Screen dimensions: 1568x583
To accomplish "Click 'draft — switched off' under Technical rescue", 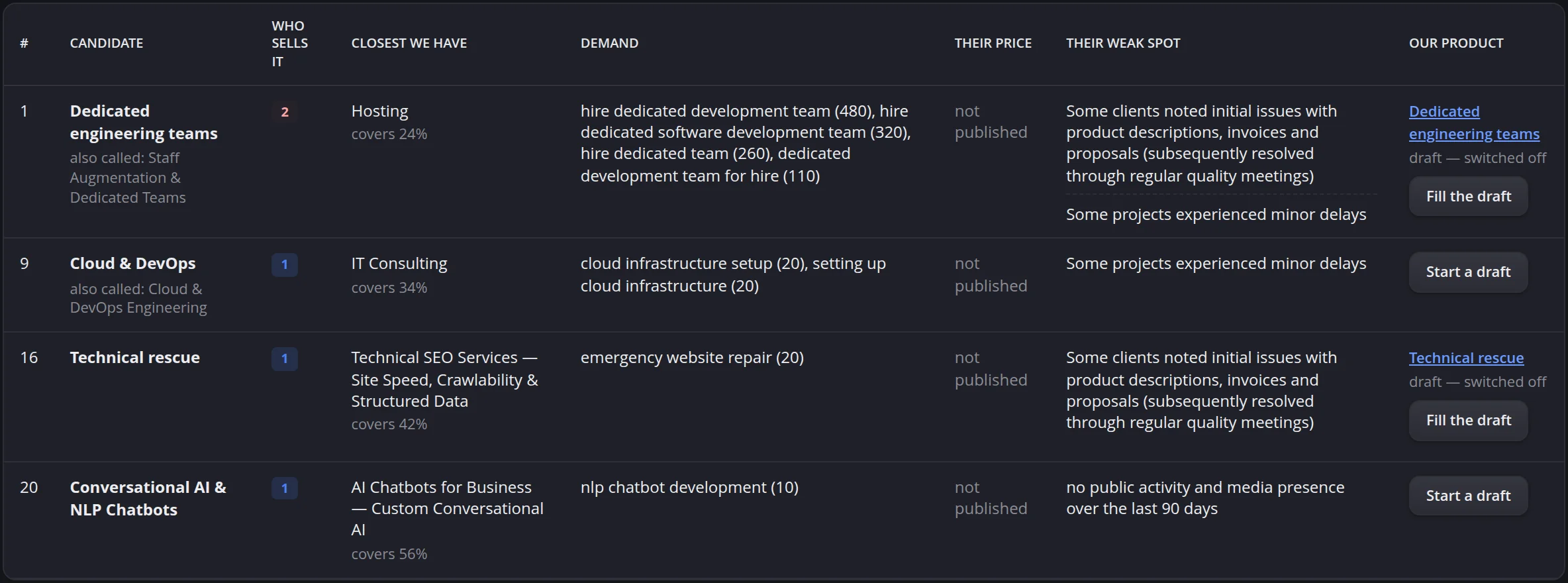I will point(1477,382).
